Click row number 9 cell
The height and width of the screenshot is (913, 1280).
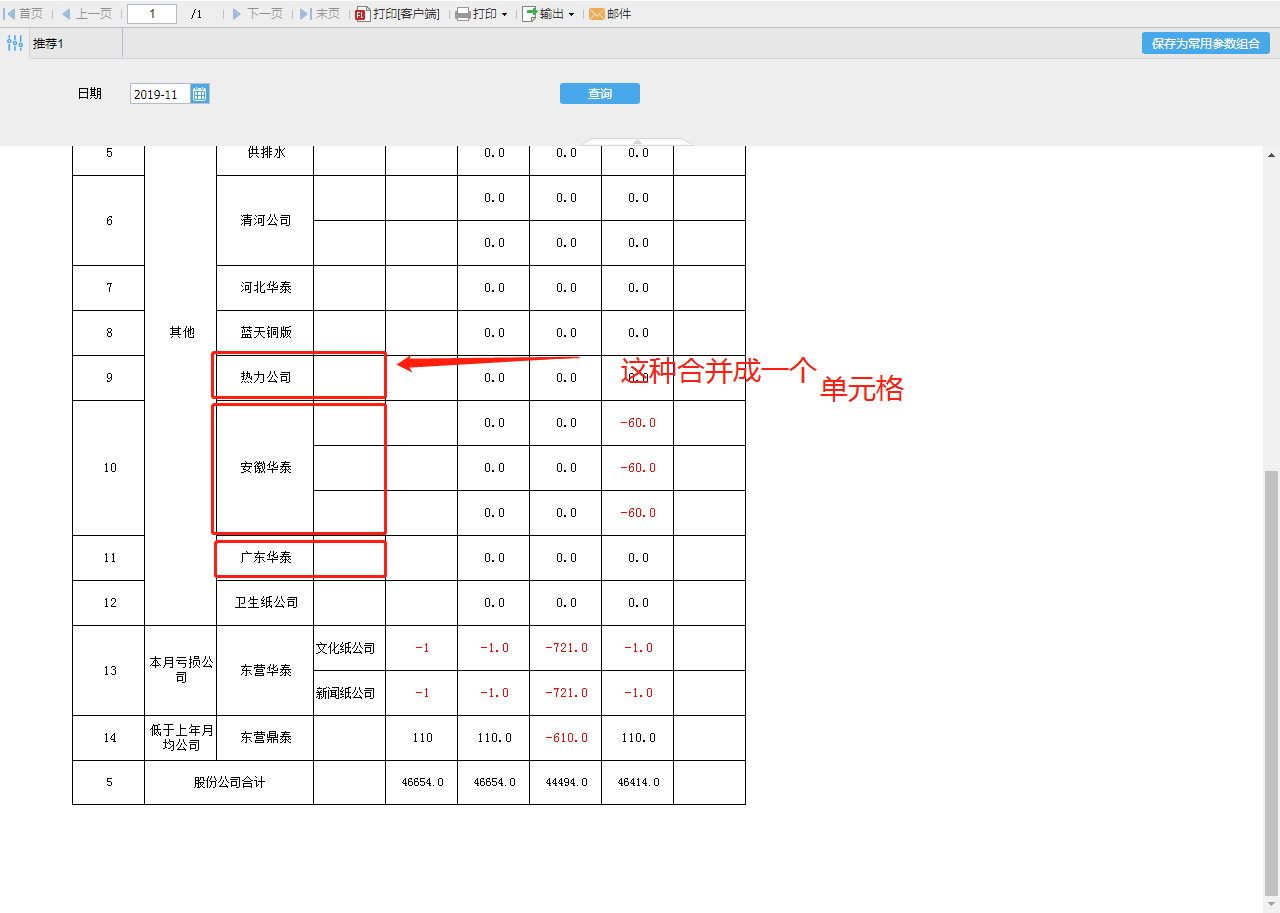pos(109,378)
